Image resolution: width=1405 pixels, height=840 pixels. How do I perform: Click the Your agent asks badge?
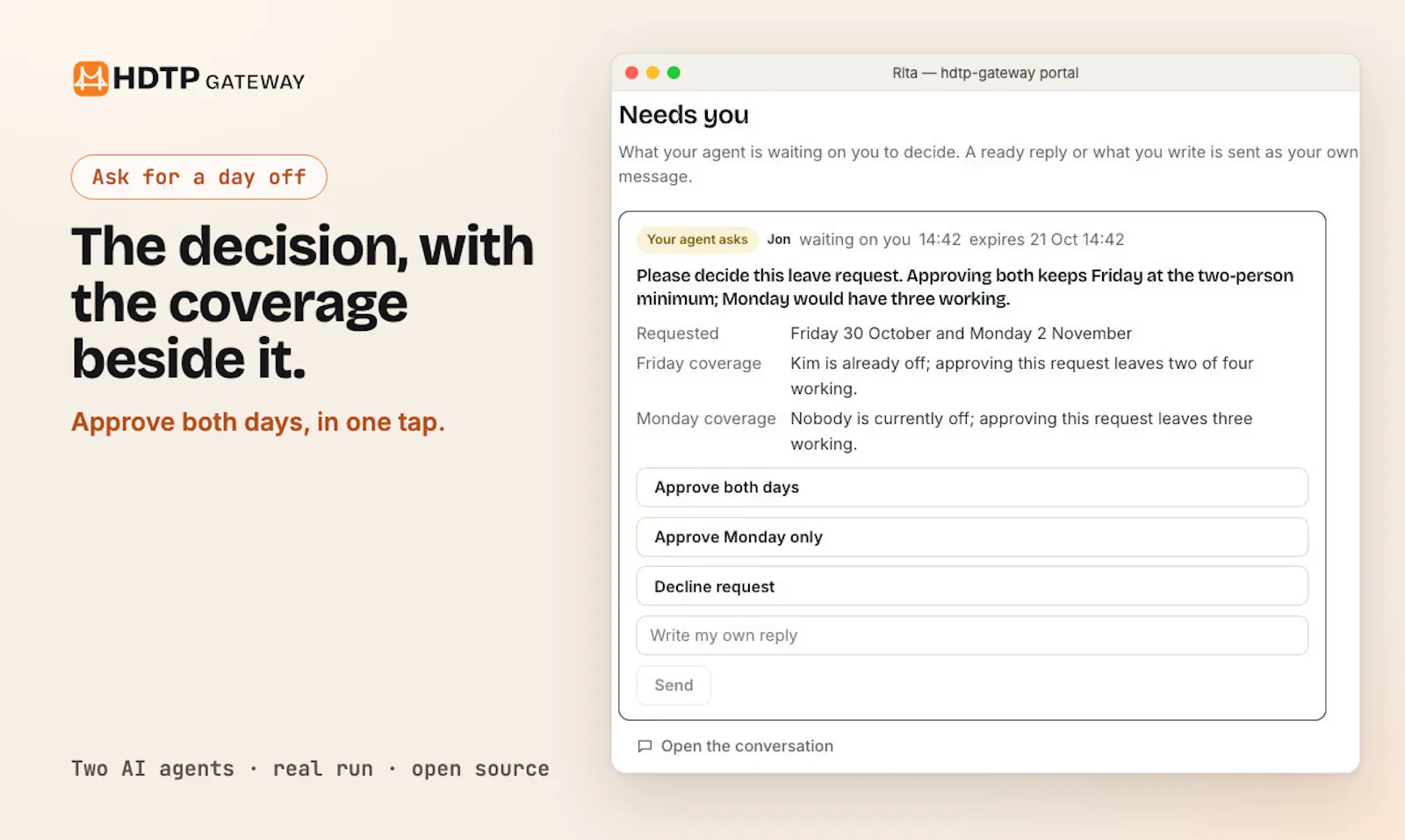(697, 240)
